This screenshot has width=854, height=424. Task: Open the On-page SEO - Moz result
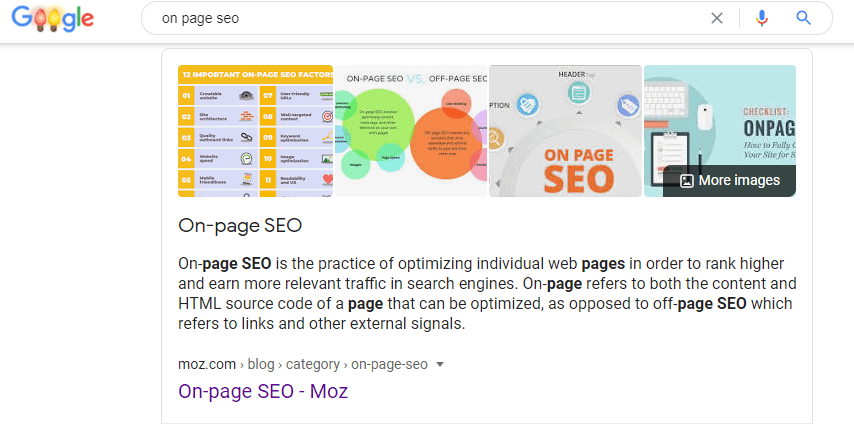click(x=262, y=391)
